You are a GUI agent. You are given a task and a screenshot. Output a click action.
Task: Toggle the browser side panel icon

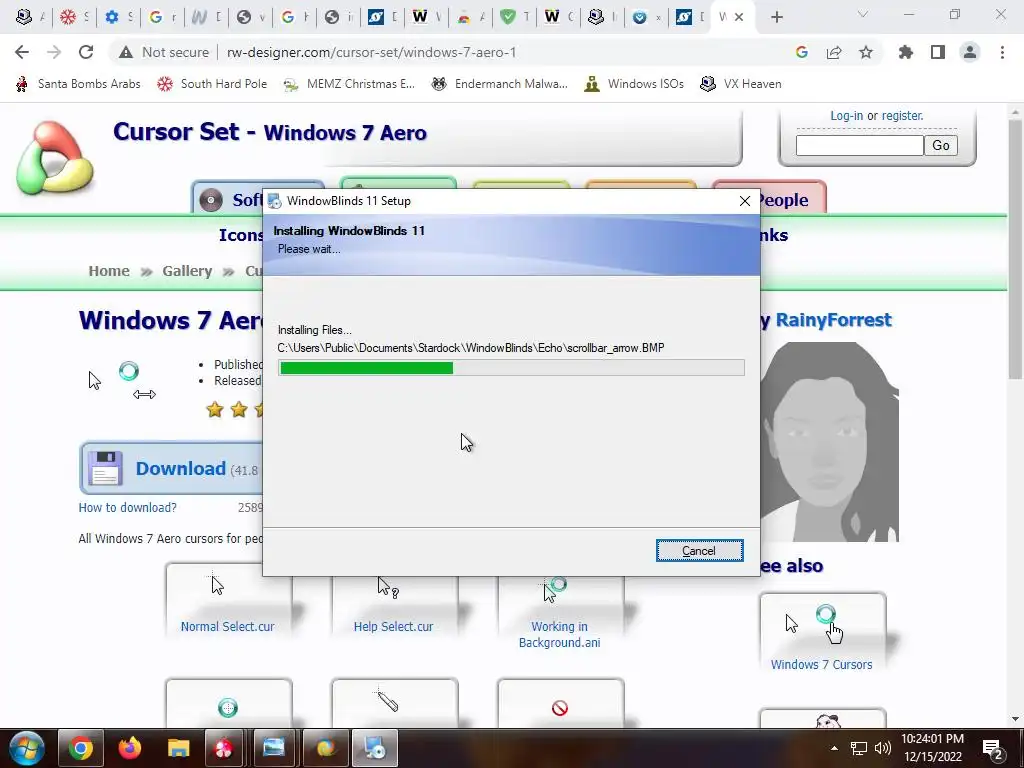pos(938,52)
